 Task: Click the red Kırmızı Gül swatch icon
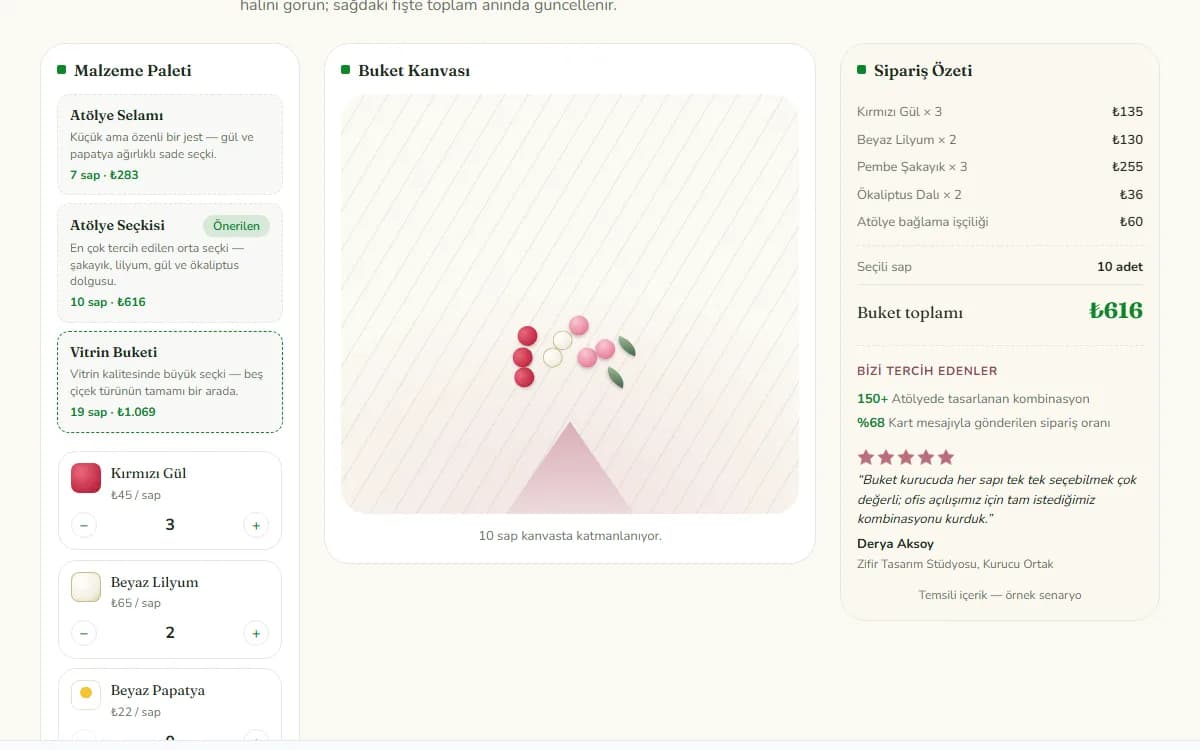[x=86, y=478]
